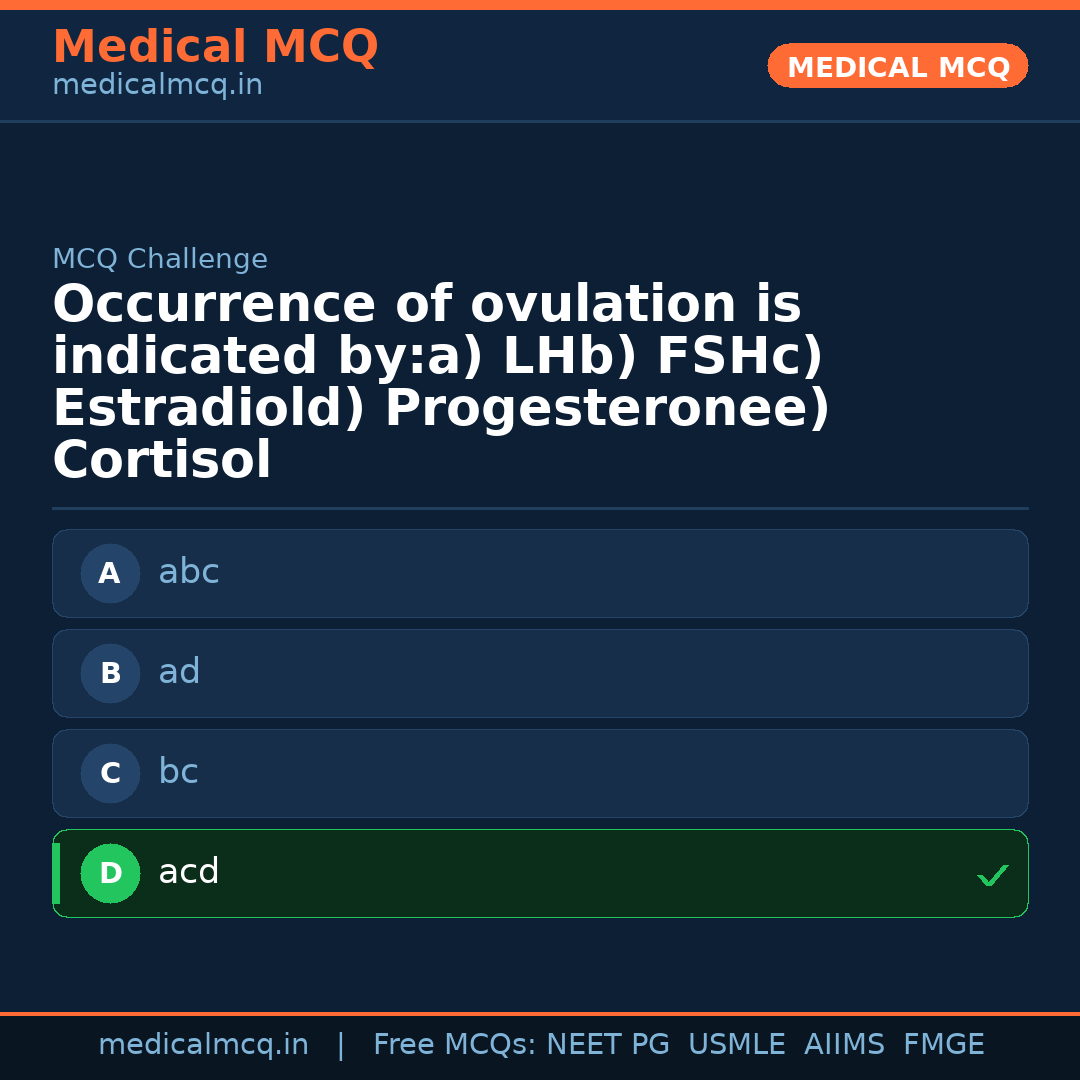Image resolution: width=1080 pixels, height=1080 pixels.
Task: Click the MCQ Challenge label
Action: [160, 258]
